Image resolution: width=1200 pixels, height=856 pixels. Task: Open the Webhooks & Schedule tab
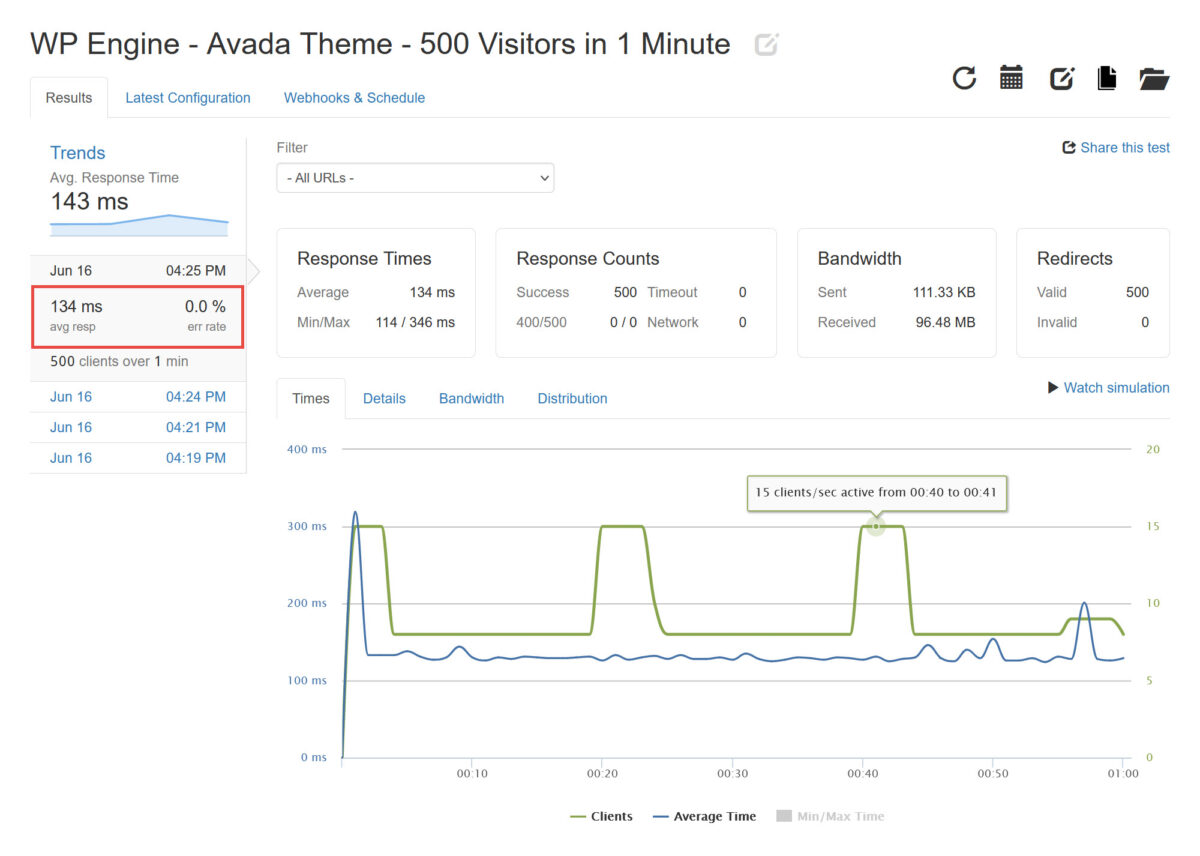pyautogui.click(x=354, y=98)
